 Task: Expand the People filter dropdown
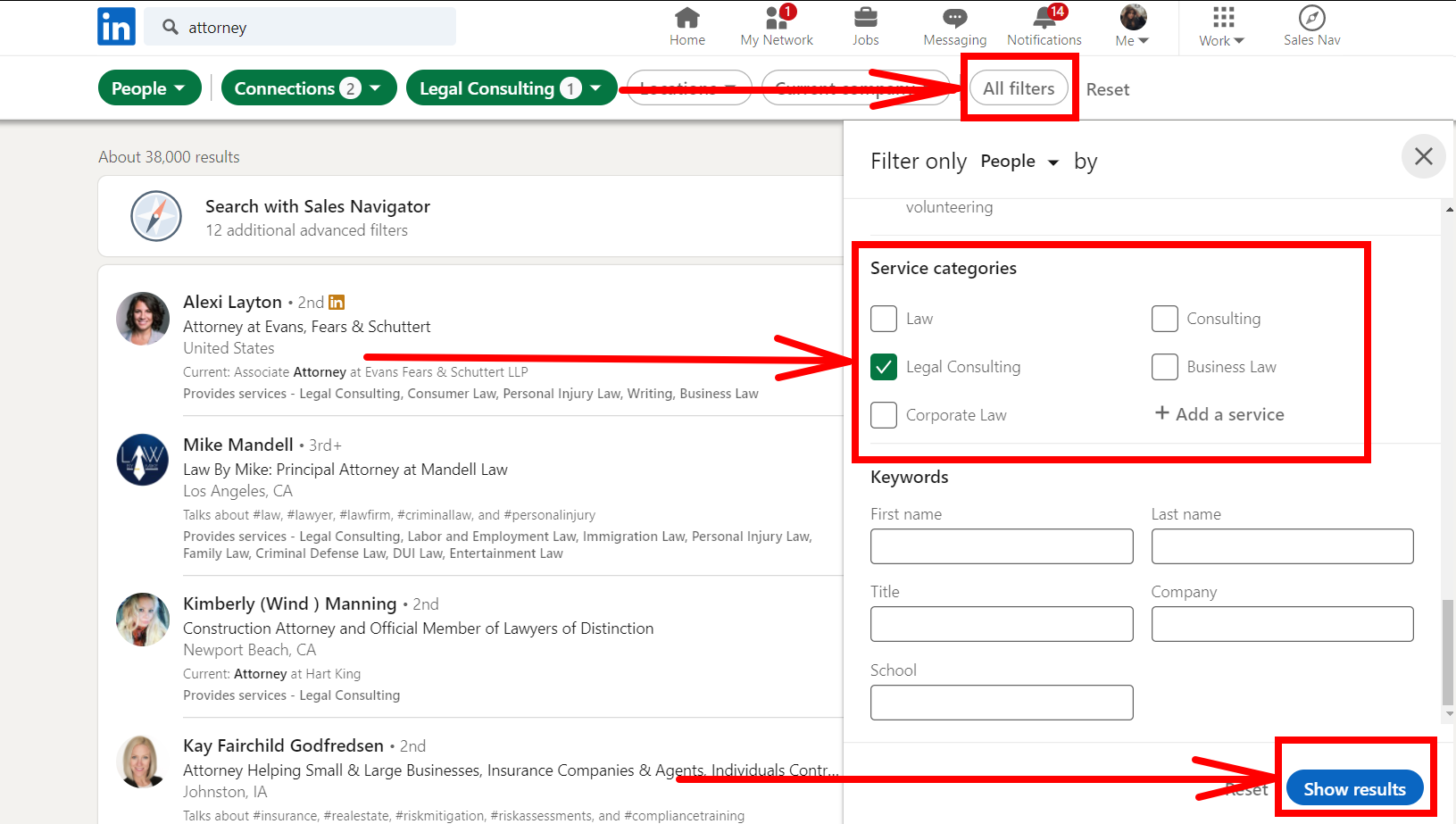(149, 88)
